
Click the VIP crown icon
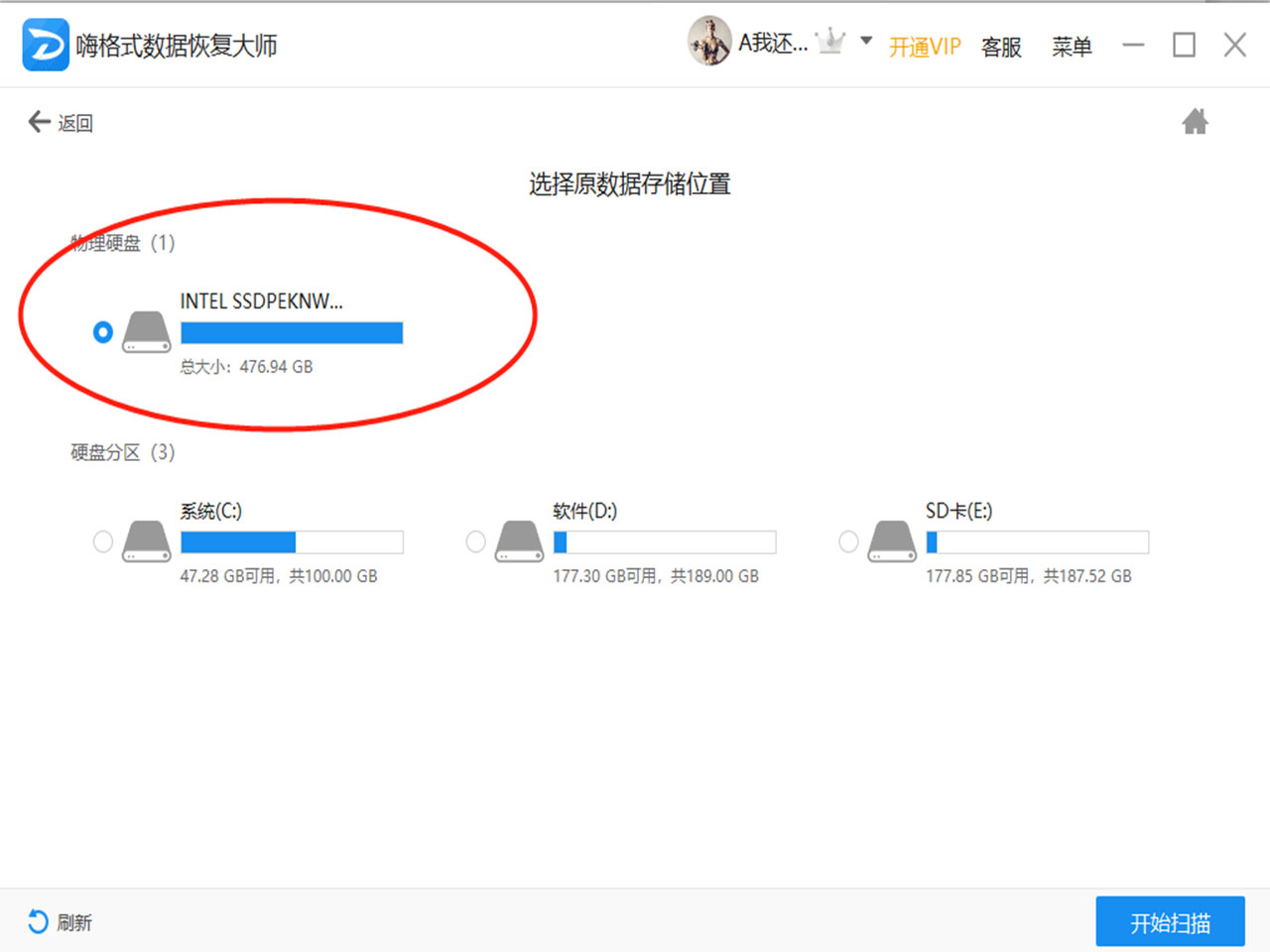(831, 41)
